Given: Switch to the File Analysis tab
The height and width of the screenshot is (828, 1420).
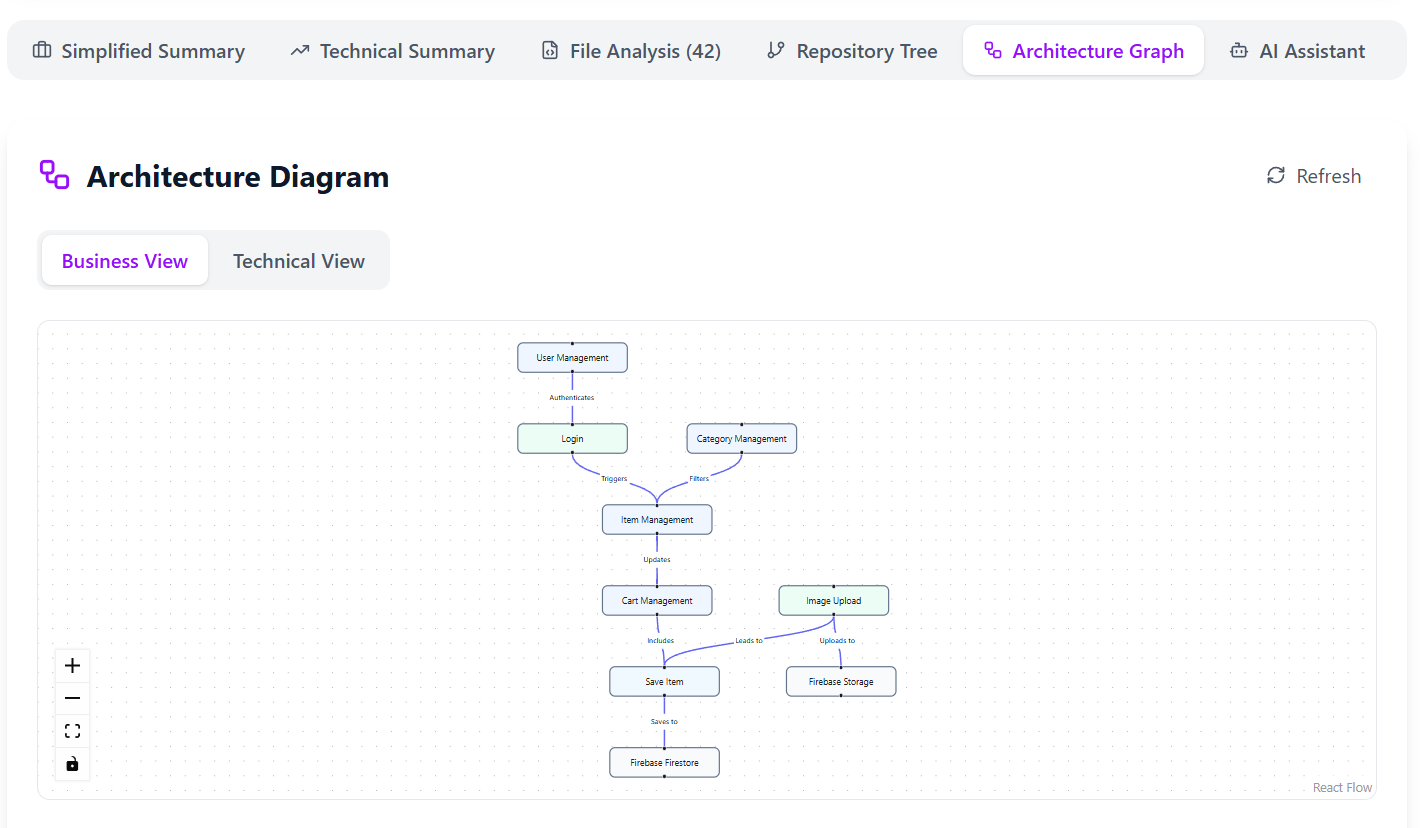Looking at the screenshot, I should point(630,50).
